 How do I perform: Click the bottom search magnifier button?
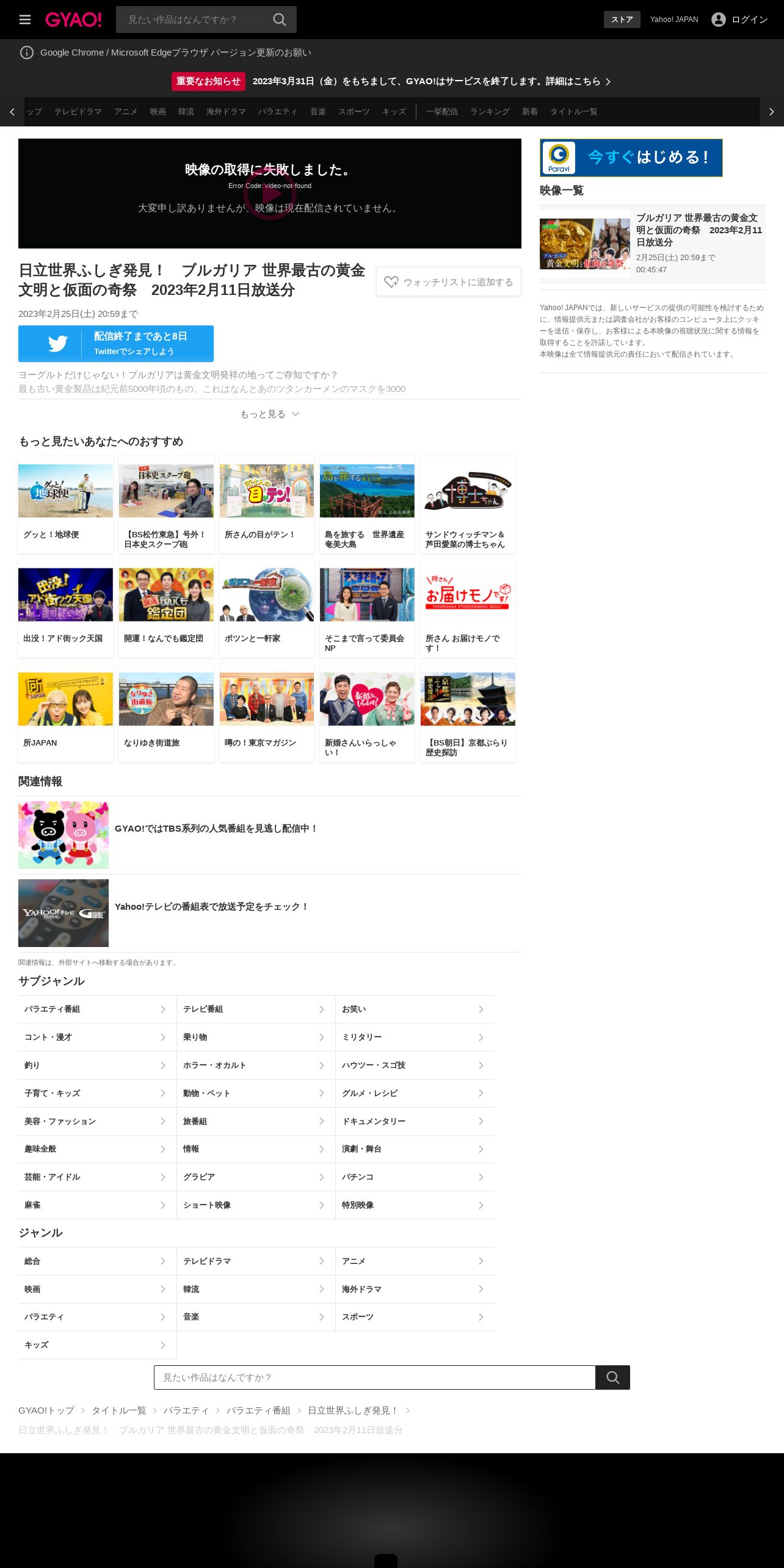[x=613, y=1377]
